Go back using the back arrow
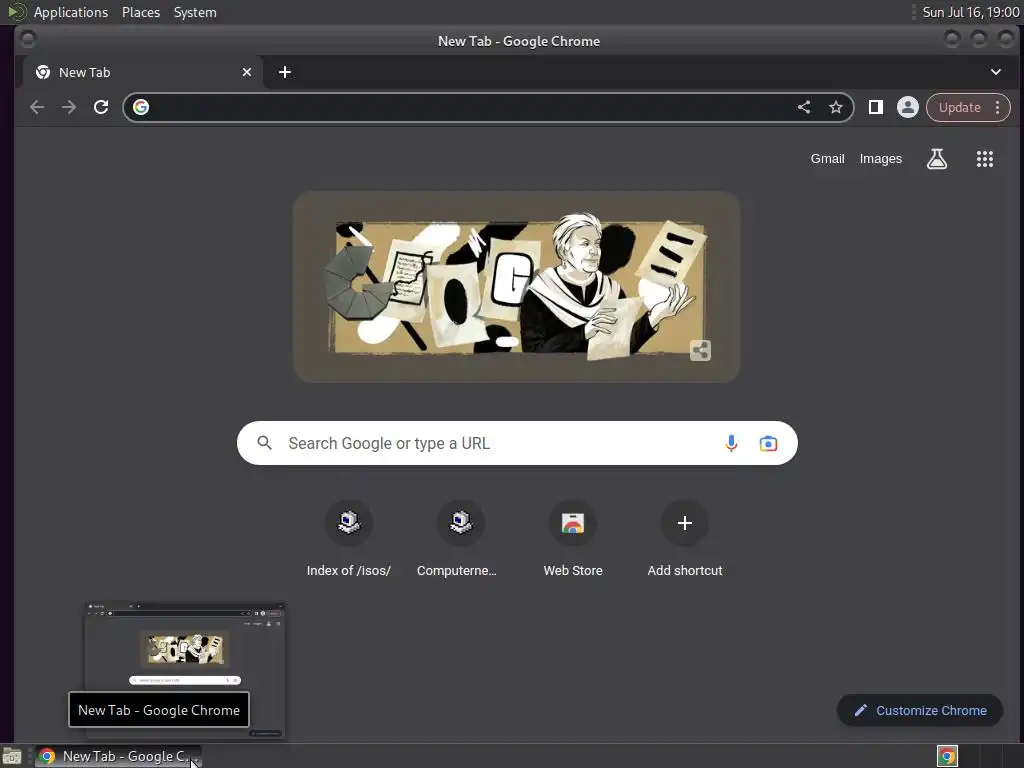The image size is (1024, 768). click(x=37, y=107)
